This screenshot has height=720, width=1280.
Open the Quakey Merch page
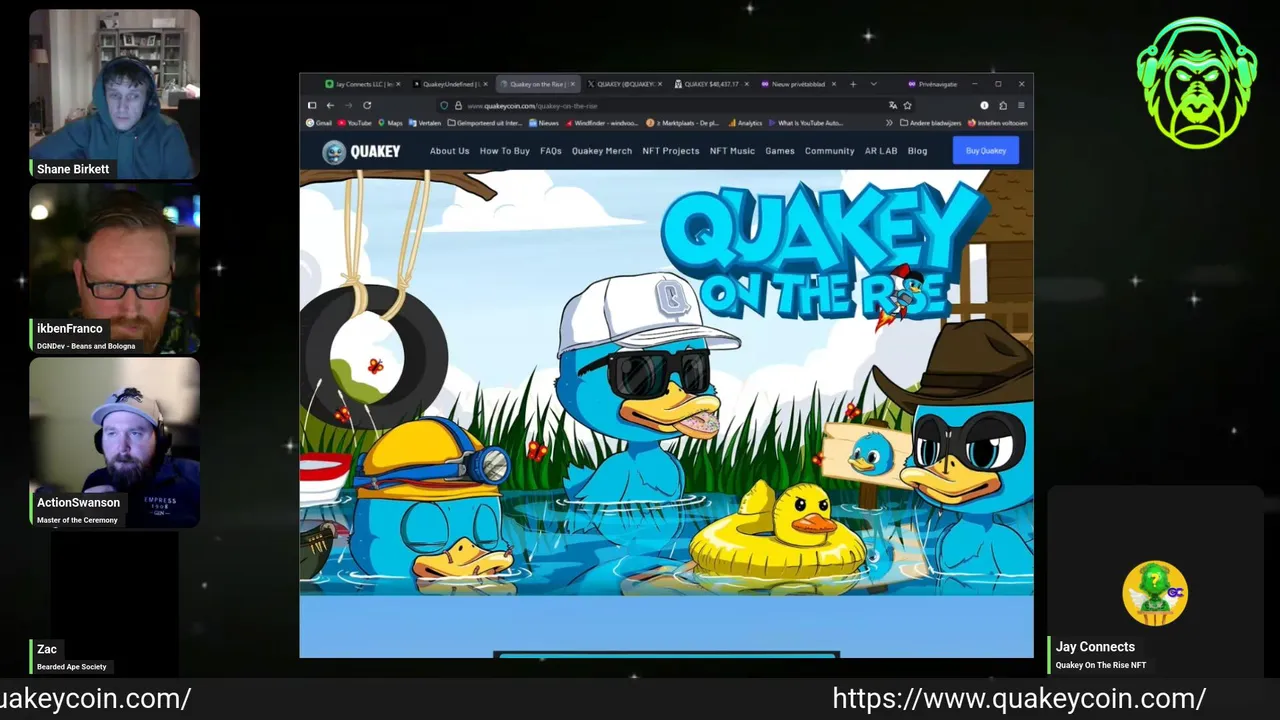pos(602,151)
